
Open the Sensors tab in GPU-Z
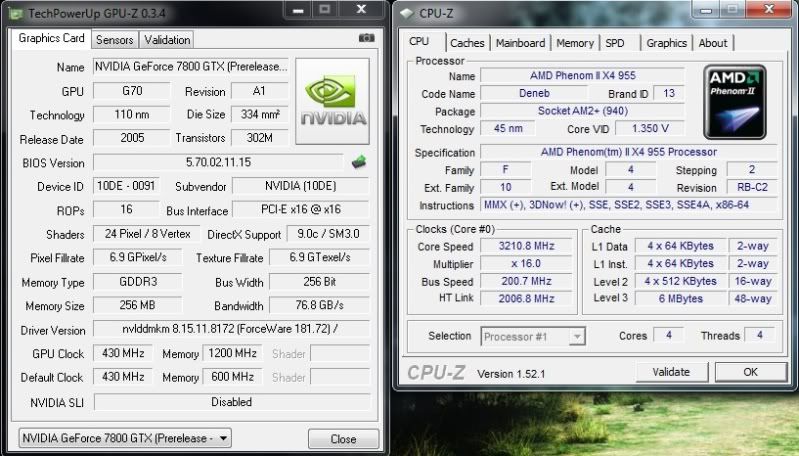pos(115,40)
